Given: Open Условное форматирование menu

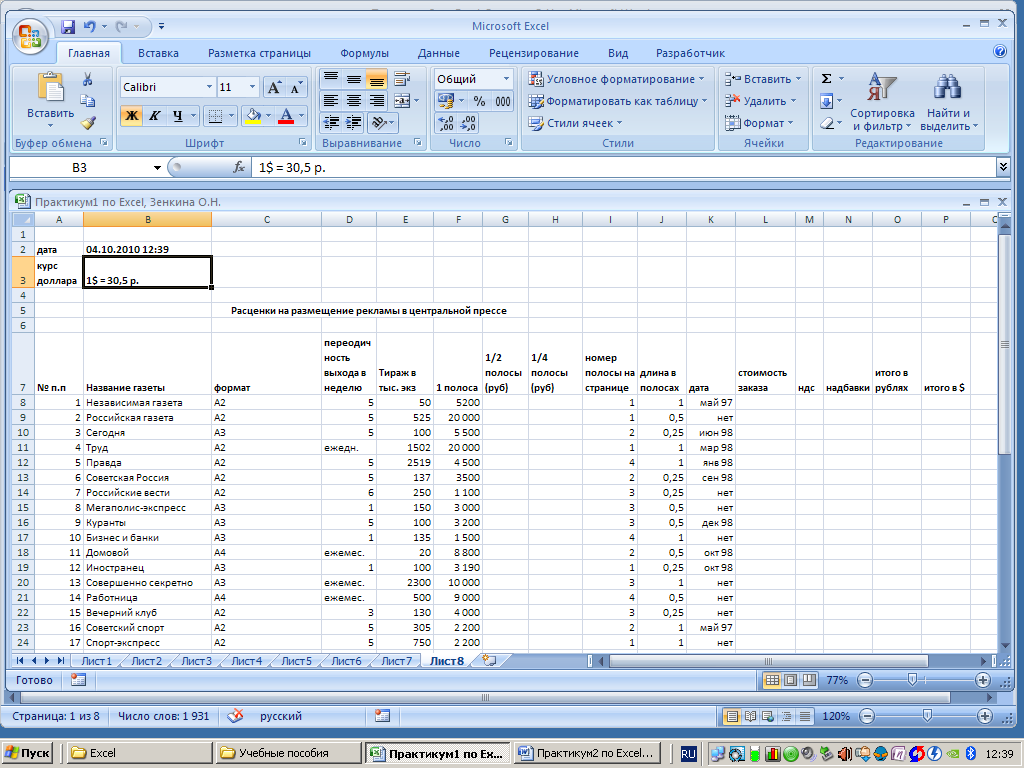Looking at the screenshot, I should click(617, 79).
